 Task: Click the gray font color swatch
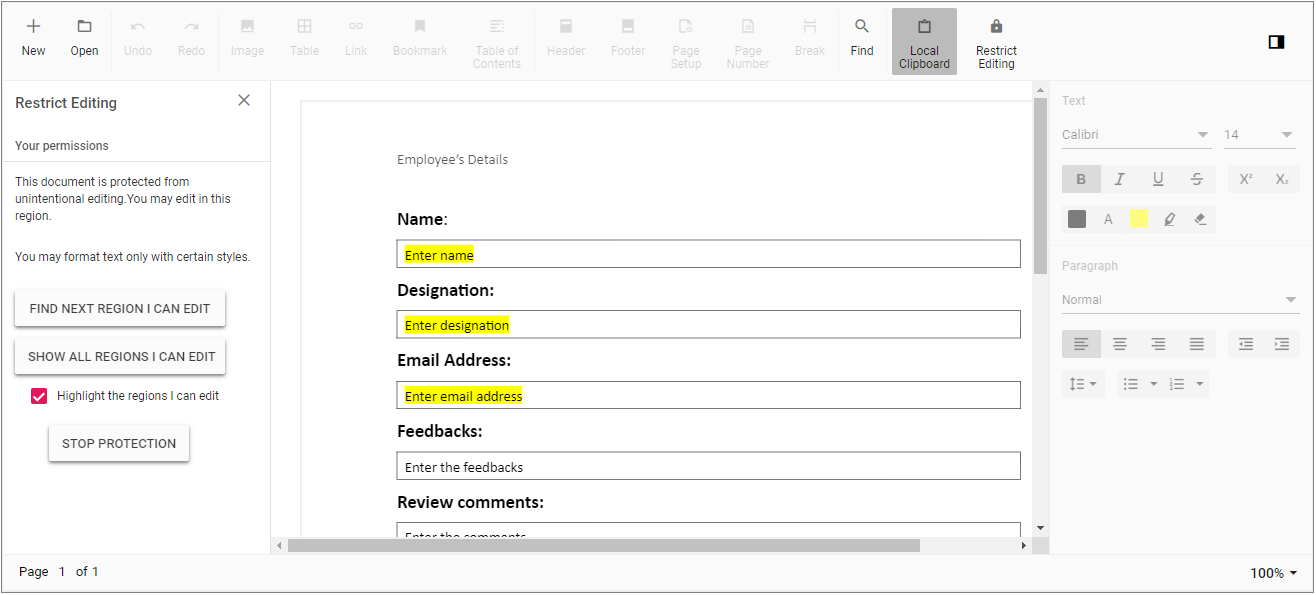click(1077, 219)
